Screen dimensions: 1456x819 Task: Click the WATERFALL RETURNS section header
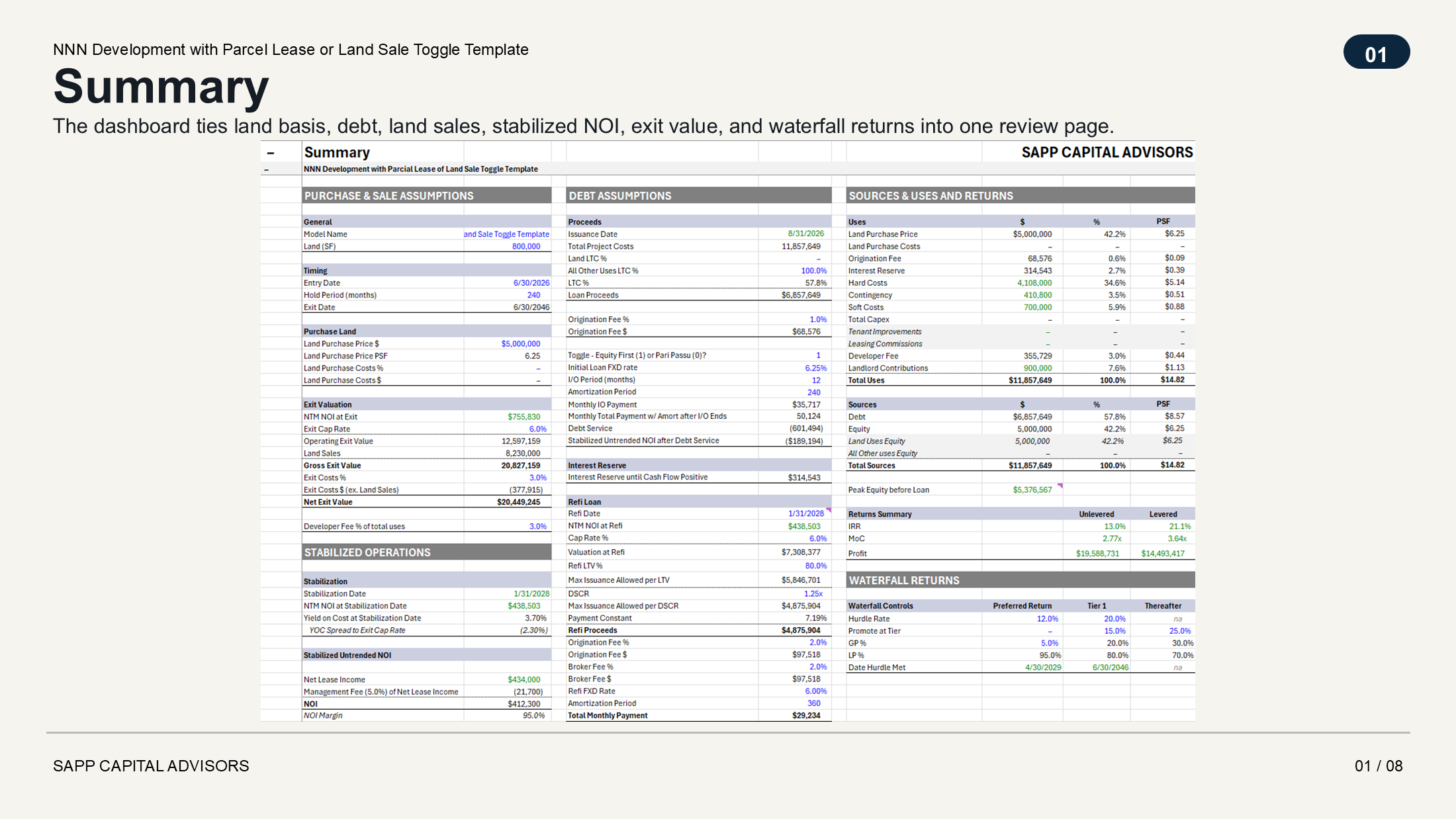(1021, 580)
